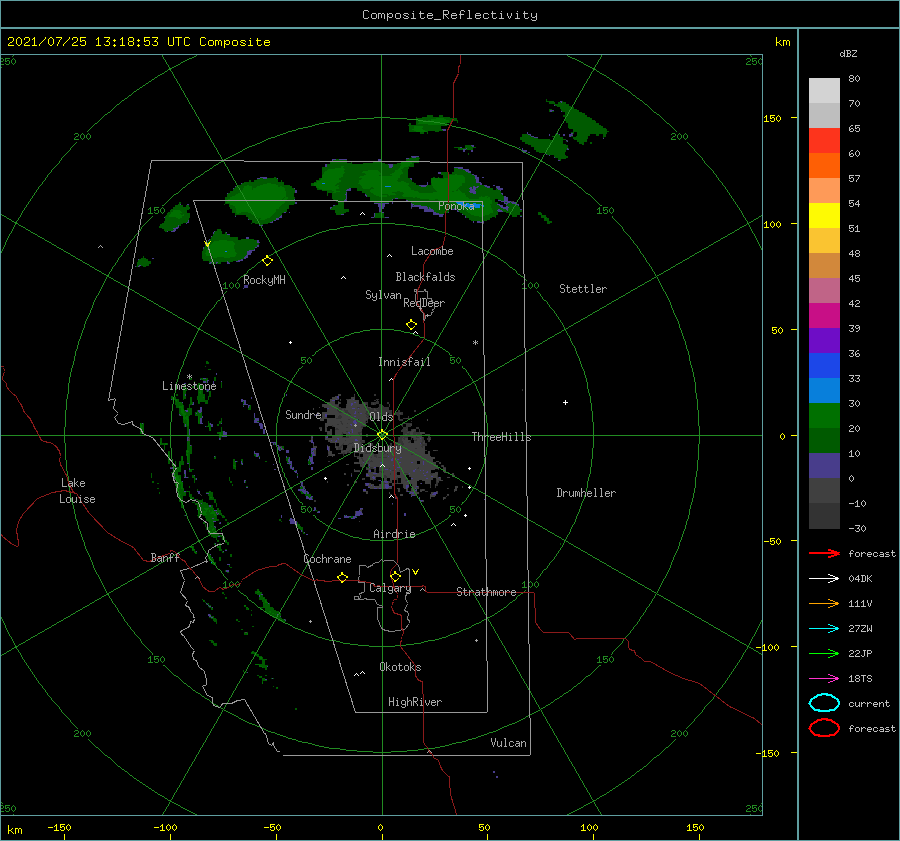Click the ThreeHills town label

(x=501, y=437)
